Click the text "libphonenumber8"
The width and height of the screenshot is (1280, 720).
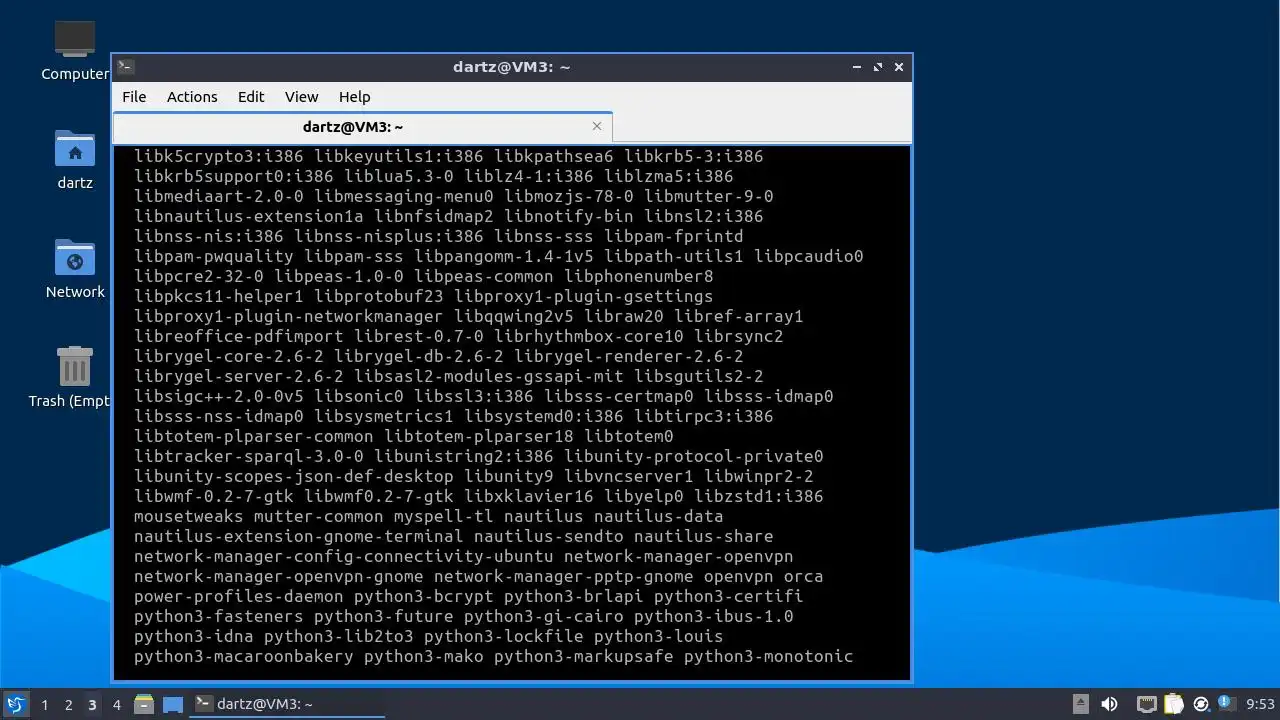click(x=639, y=276)
